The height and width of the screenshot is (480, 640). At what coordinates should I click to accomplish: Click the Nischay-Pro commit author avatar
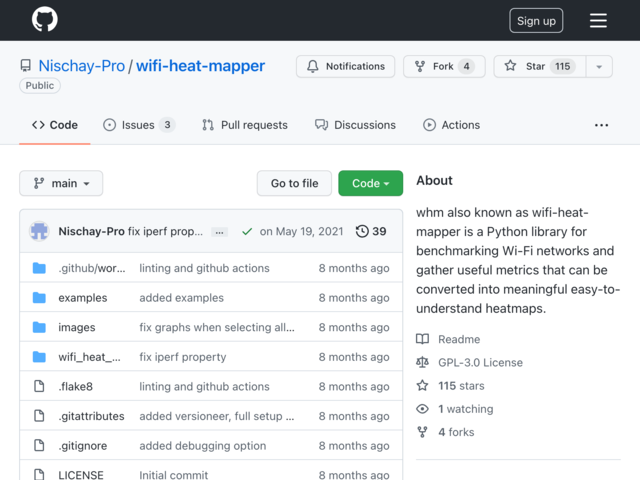[39, 231]
